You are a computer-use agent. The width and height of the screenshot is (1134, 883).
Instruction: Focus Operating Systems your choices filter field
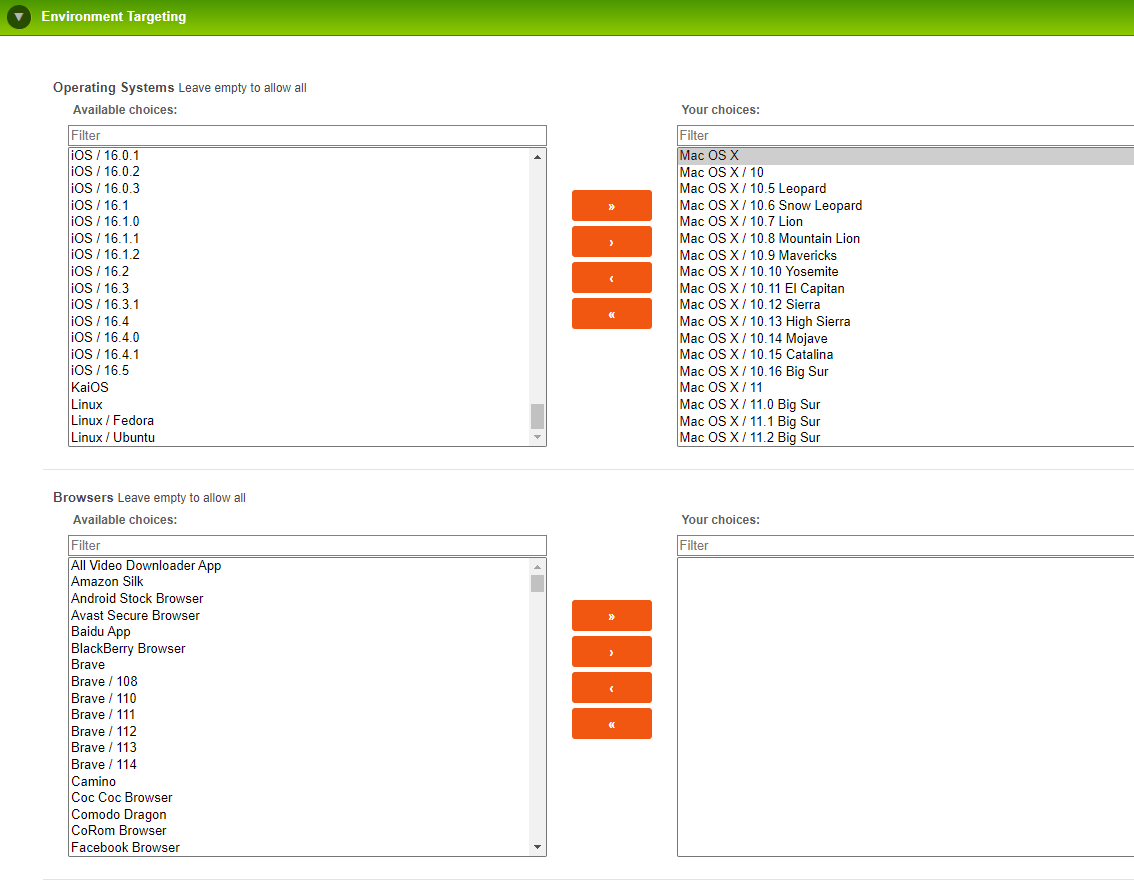[905, 135]
